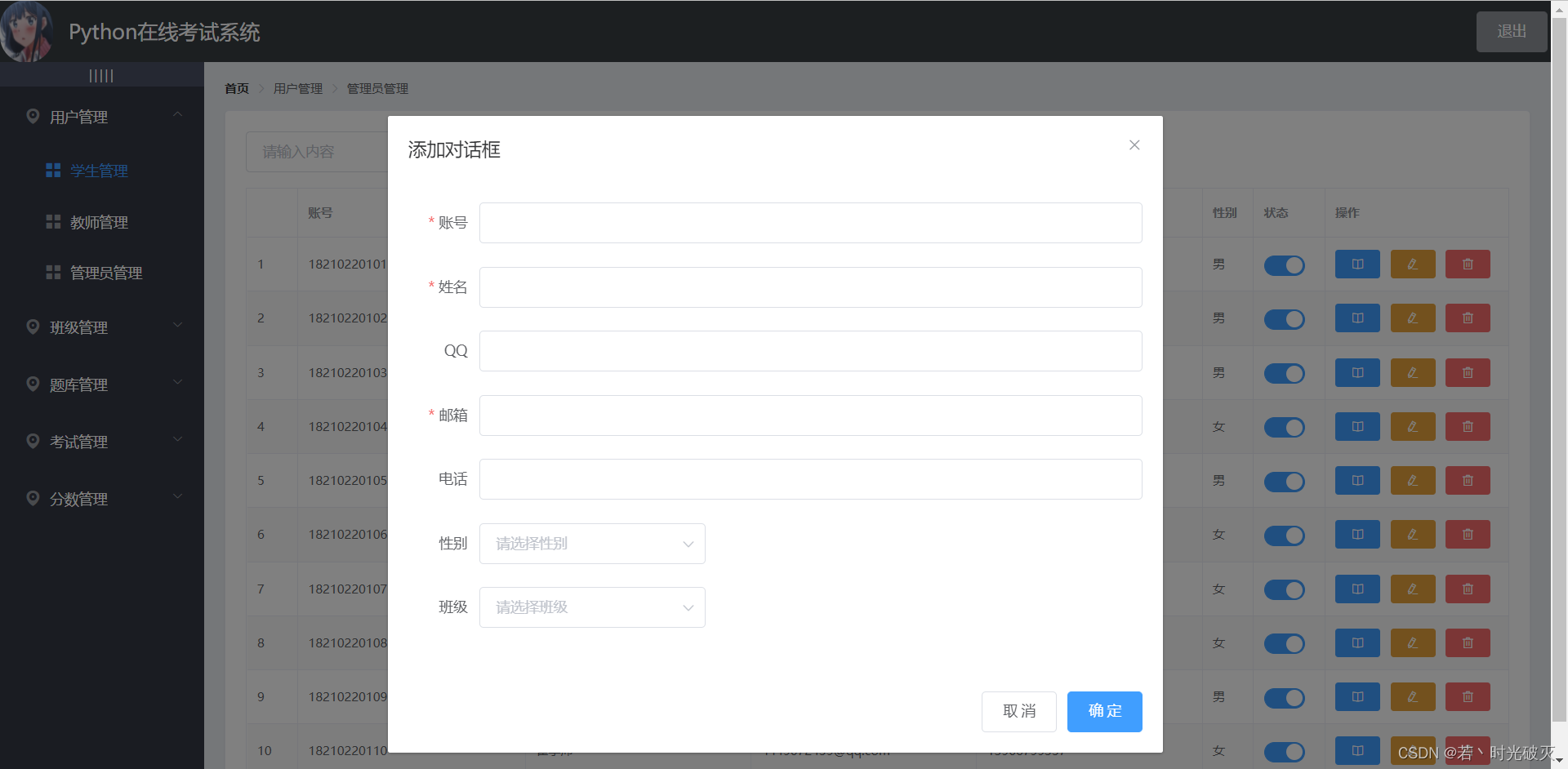
Task: Expand the 分数管理 sidebar menu
Action: (102, 499)
